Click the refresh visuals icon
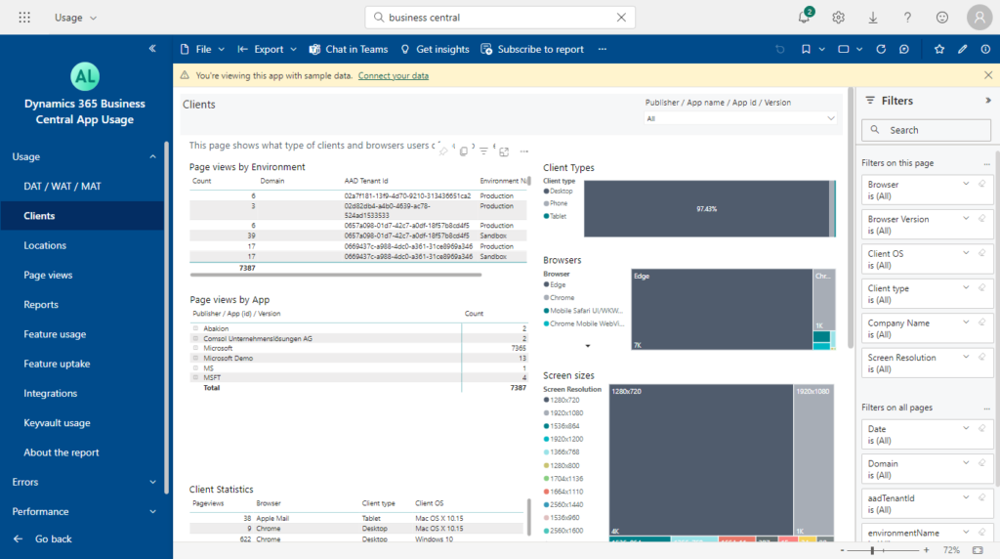This screenshot has height=559, width=1000. (x=881, y=49)
